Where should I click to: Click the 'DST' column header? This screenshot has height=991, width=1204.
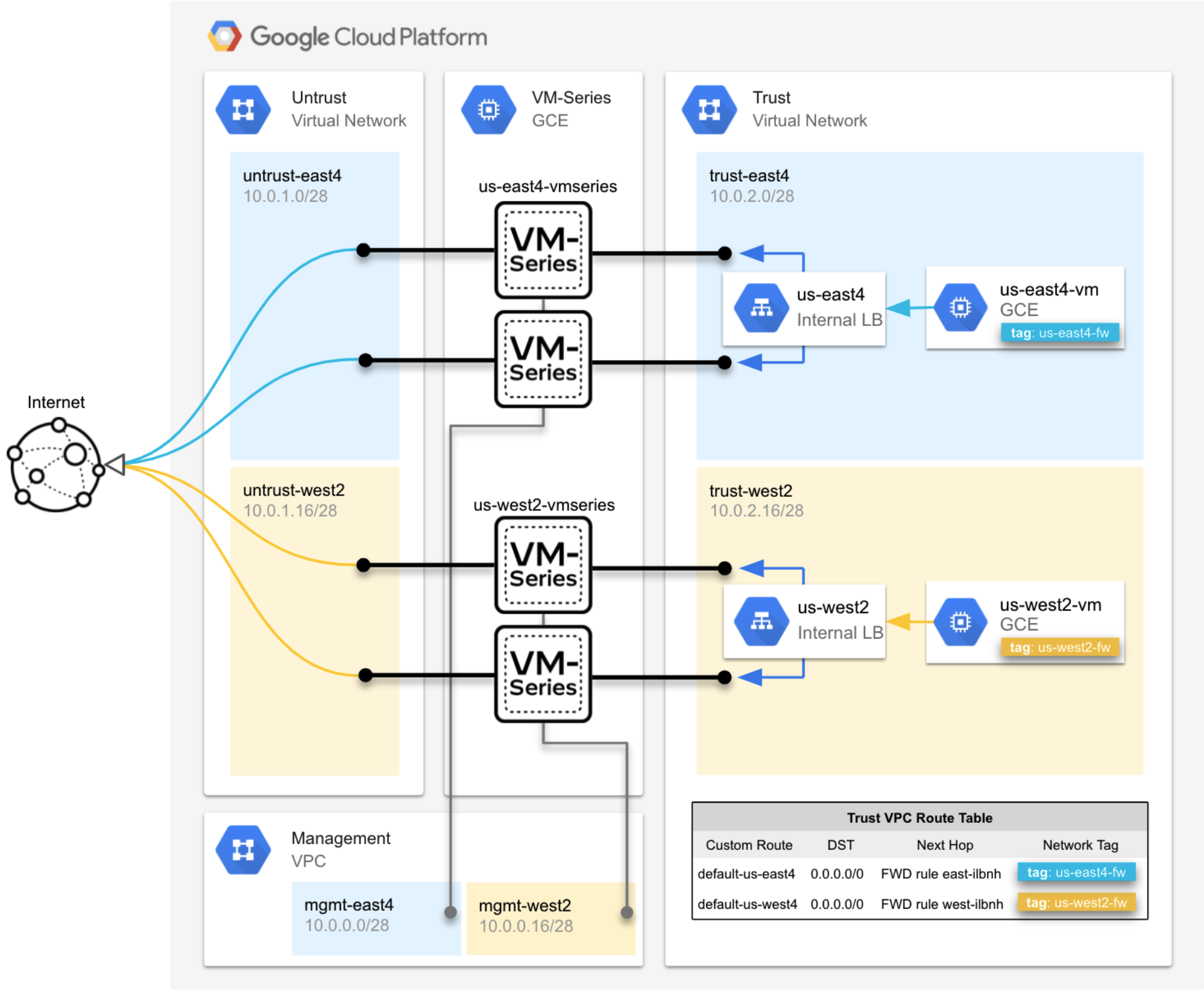coord(841,845)
